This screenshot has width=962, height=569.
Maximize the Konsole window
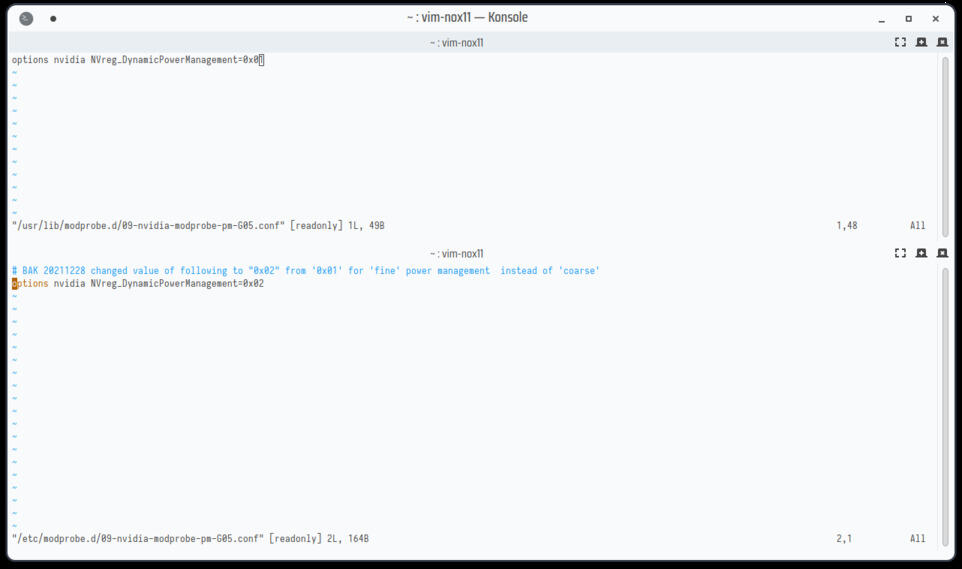point(909,19)
